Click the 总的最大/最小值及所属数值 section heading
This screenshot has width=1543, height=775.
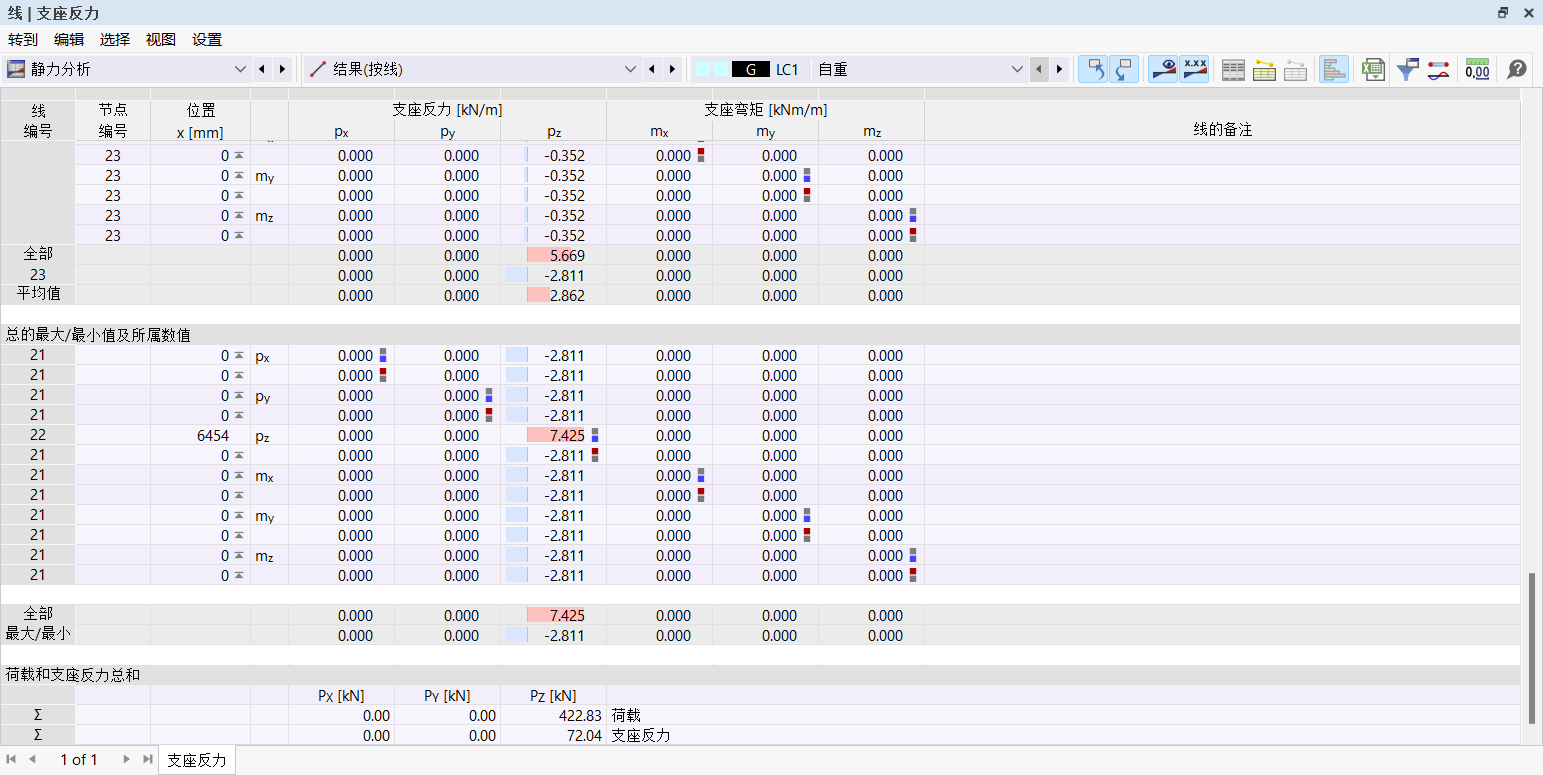point(98,335)
